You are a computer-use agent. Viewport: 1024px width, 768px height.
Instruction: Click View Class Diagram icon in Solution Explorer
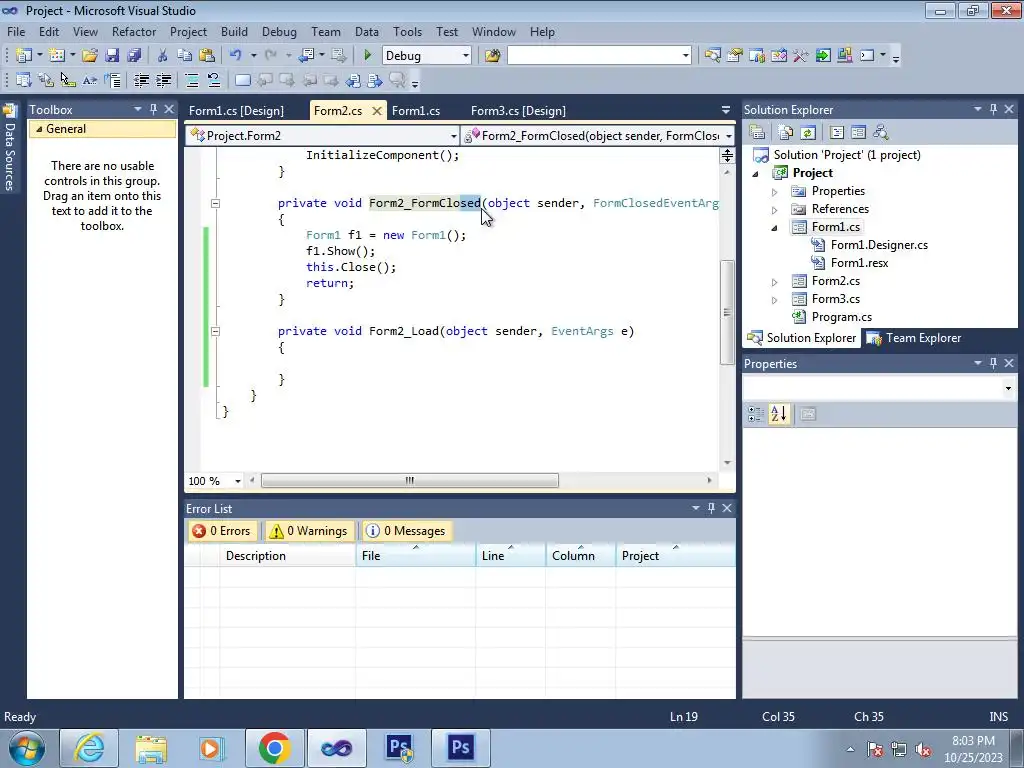click(880, 133)
